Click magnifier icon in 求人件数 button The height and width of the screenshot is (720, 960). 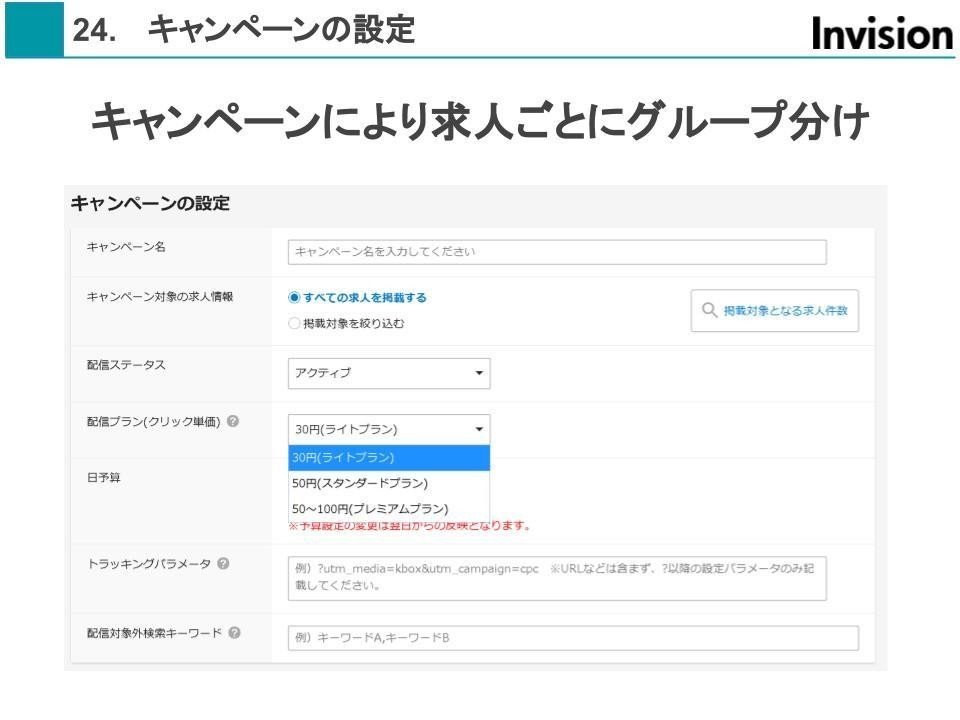tap(709, 310)
